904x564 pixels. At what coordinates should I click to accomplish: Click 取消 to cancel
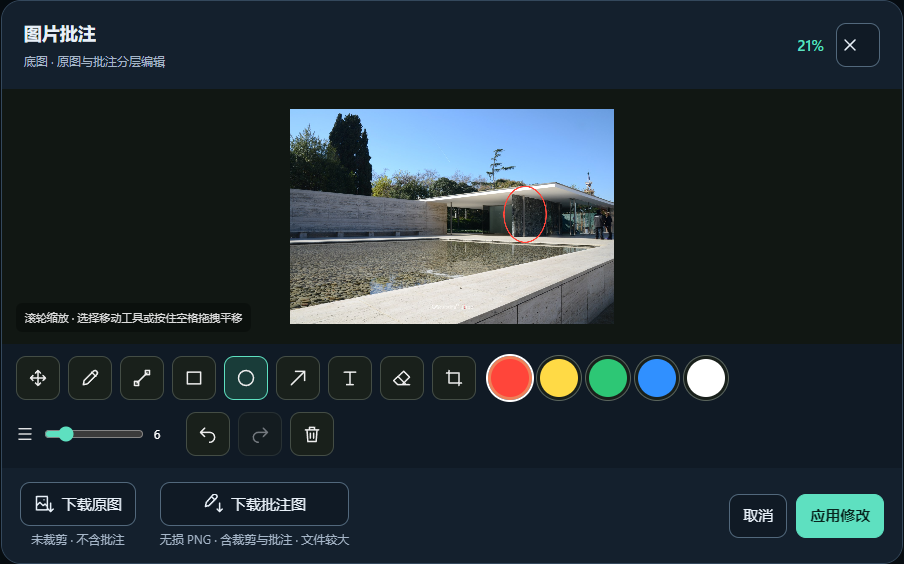point(758,516)
